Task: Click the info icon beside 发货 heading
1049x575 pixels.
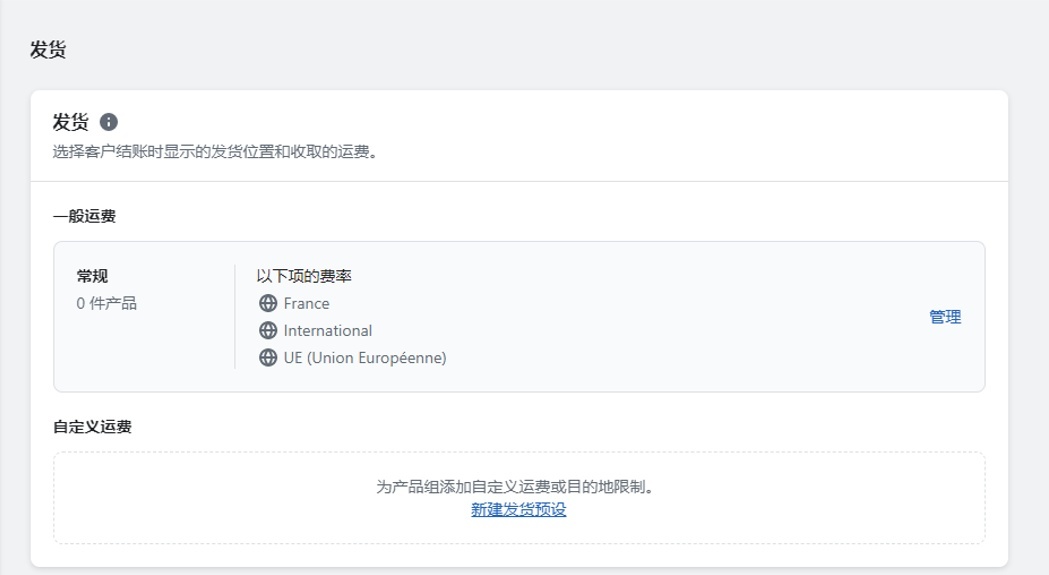Action: (x=109, y=122)
